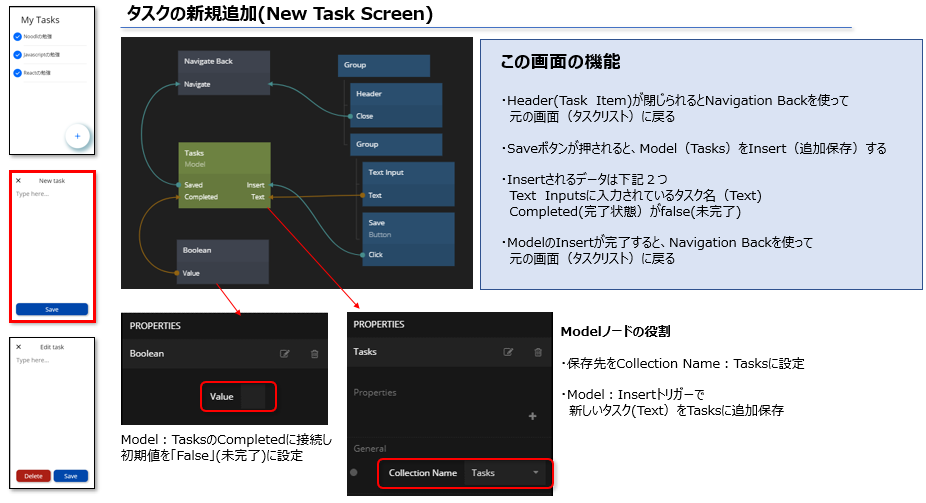Click the Tasks title in properties panel
Image resolution: width=926 pixels, height=503 pixels.
365,352
